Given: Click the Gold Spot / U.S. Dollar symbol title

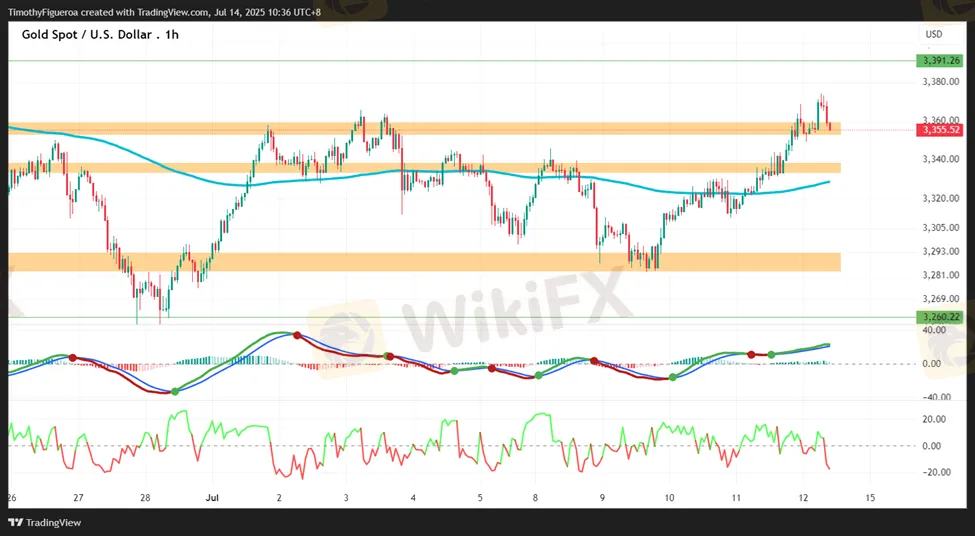Looking at the screenshot, I should point(88,34).
